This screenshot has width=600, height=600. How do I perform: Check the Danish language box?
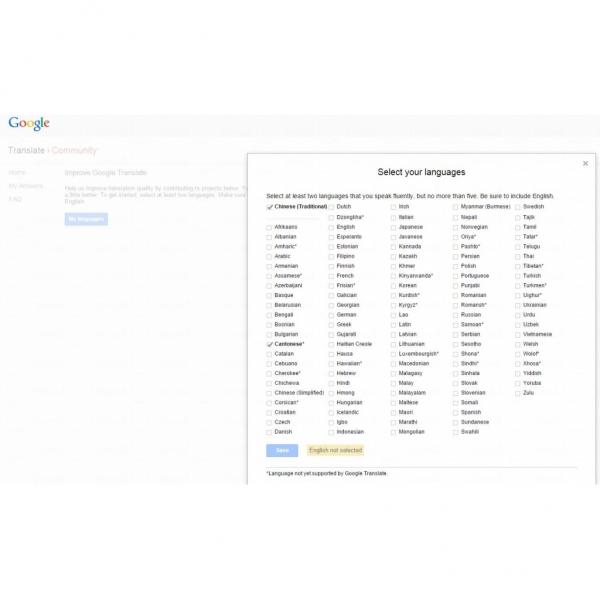click(269, 432)
